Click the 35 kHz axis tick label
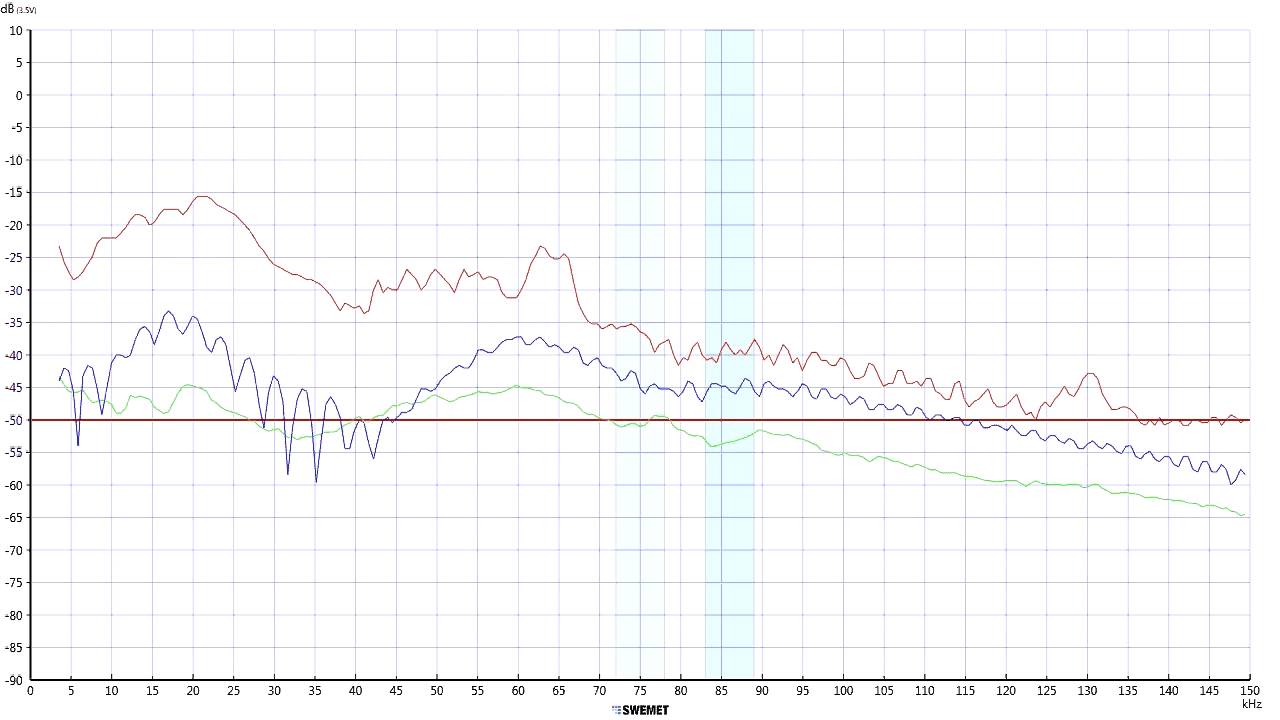The height and width of the screenshot is (720, 1280). (315, 691)
